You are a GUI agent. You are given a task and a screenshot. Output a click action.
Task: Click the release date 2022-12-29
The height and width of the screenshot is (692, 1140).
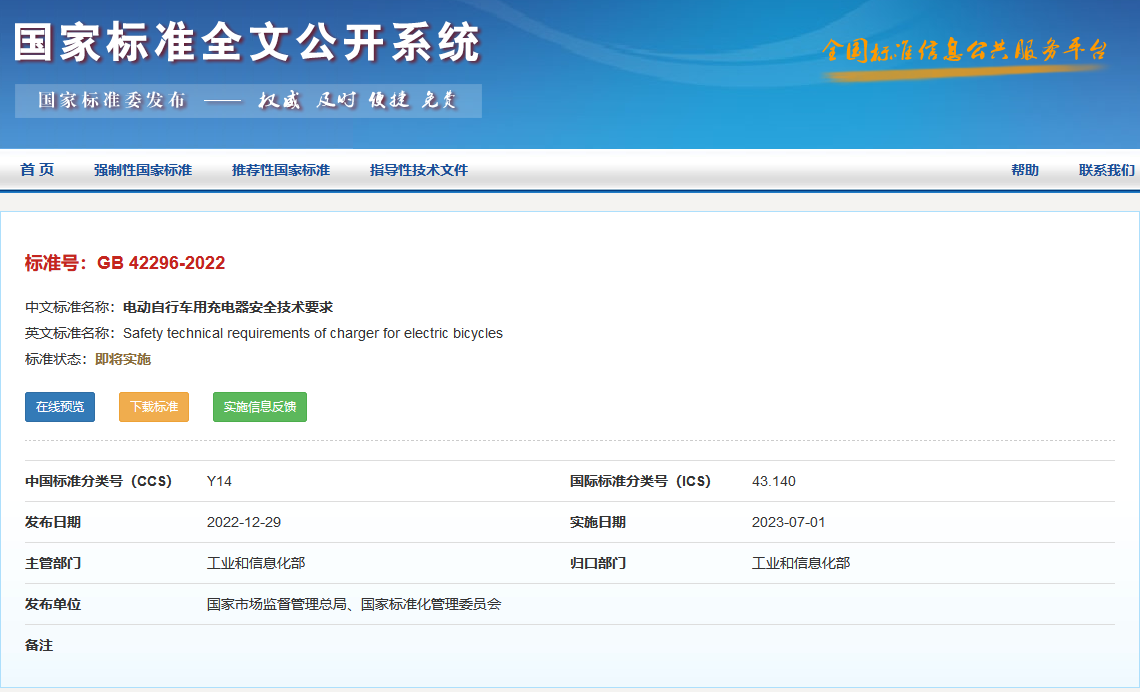(x=244, y=522)
